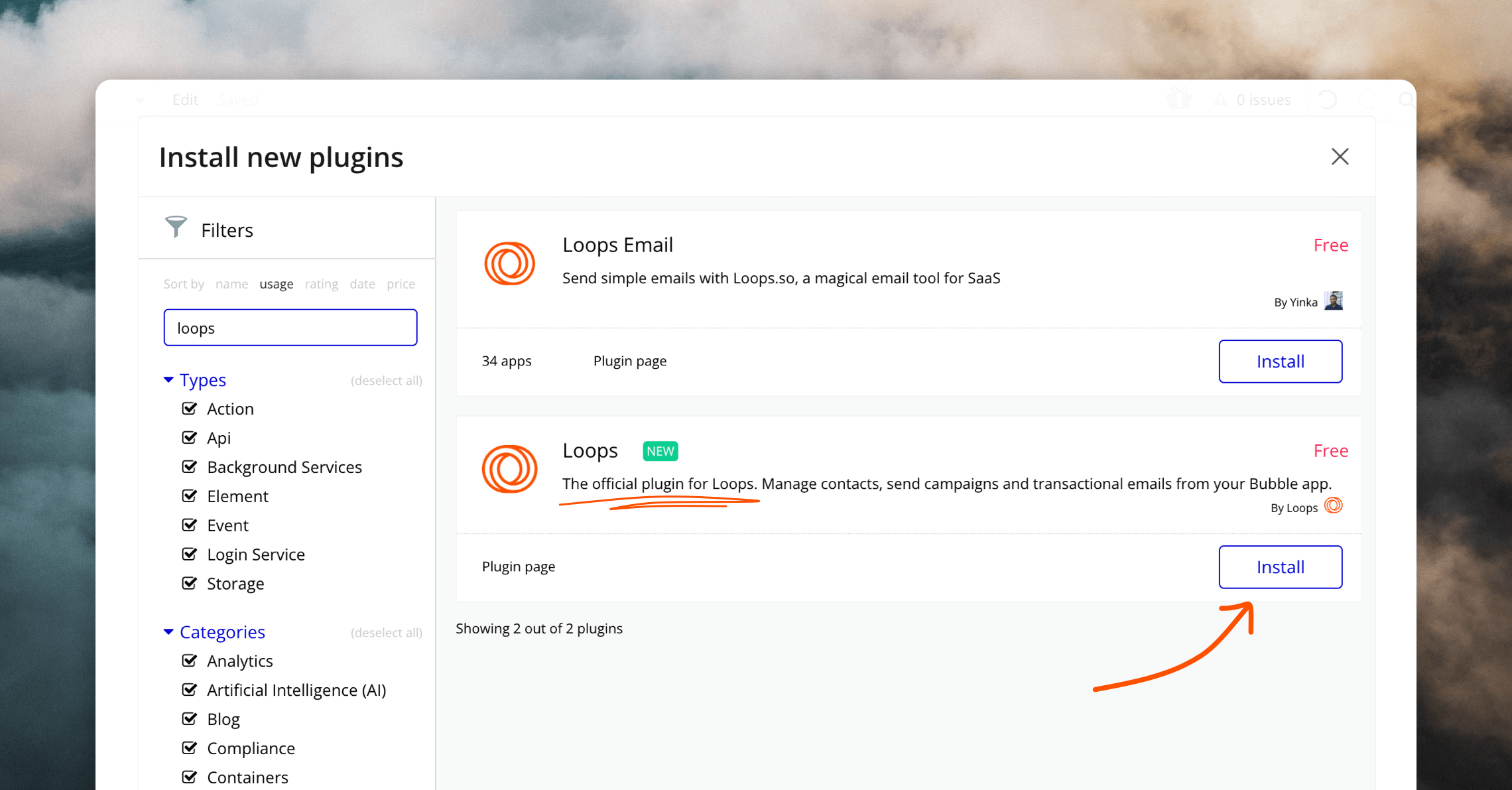This screenshot has height=790, width=1512.
Task: Click the '0 issues' indicator
Action: pos(1263,100)
